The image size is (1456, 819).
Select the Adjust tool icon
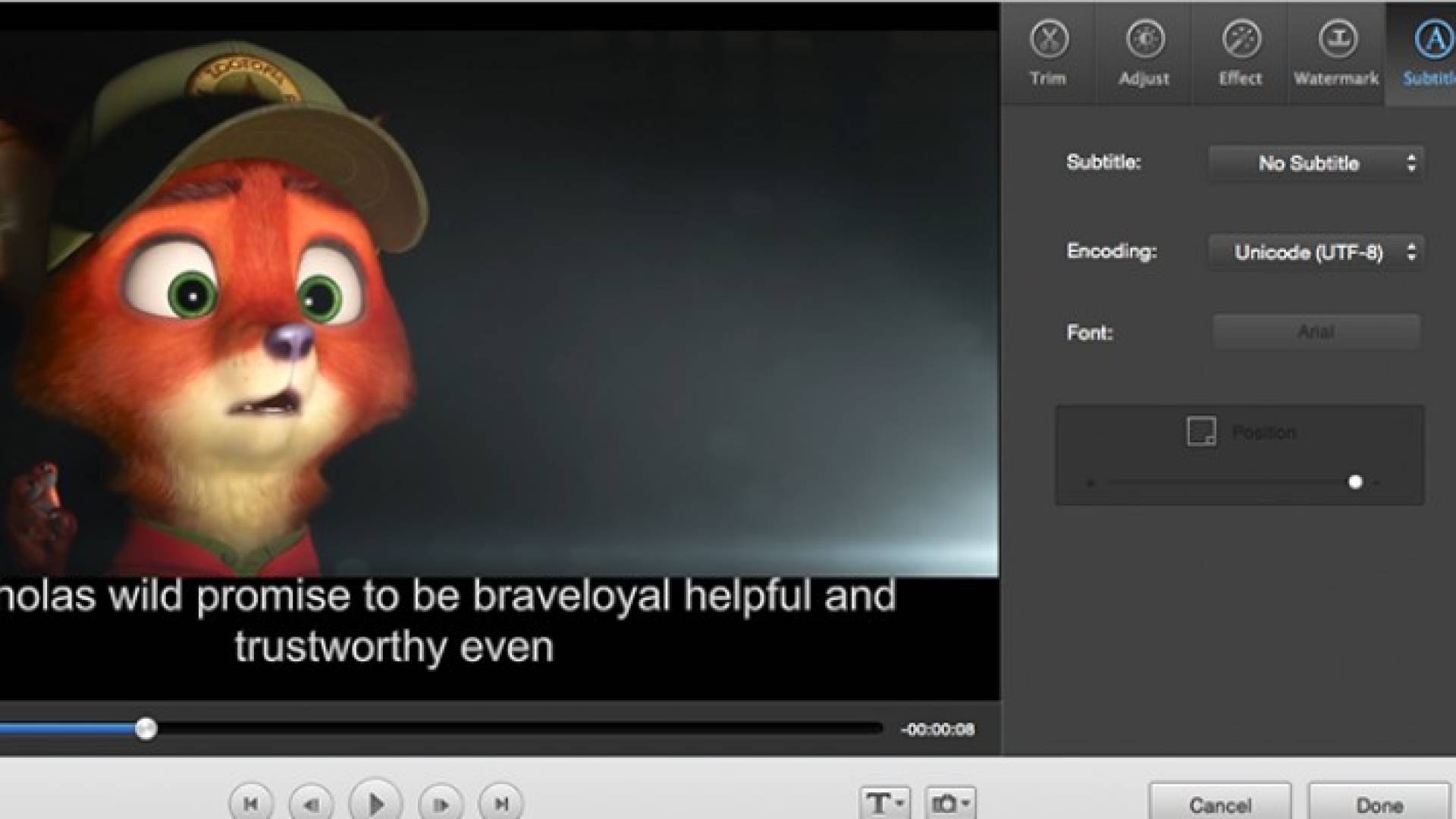1144,53
